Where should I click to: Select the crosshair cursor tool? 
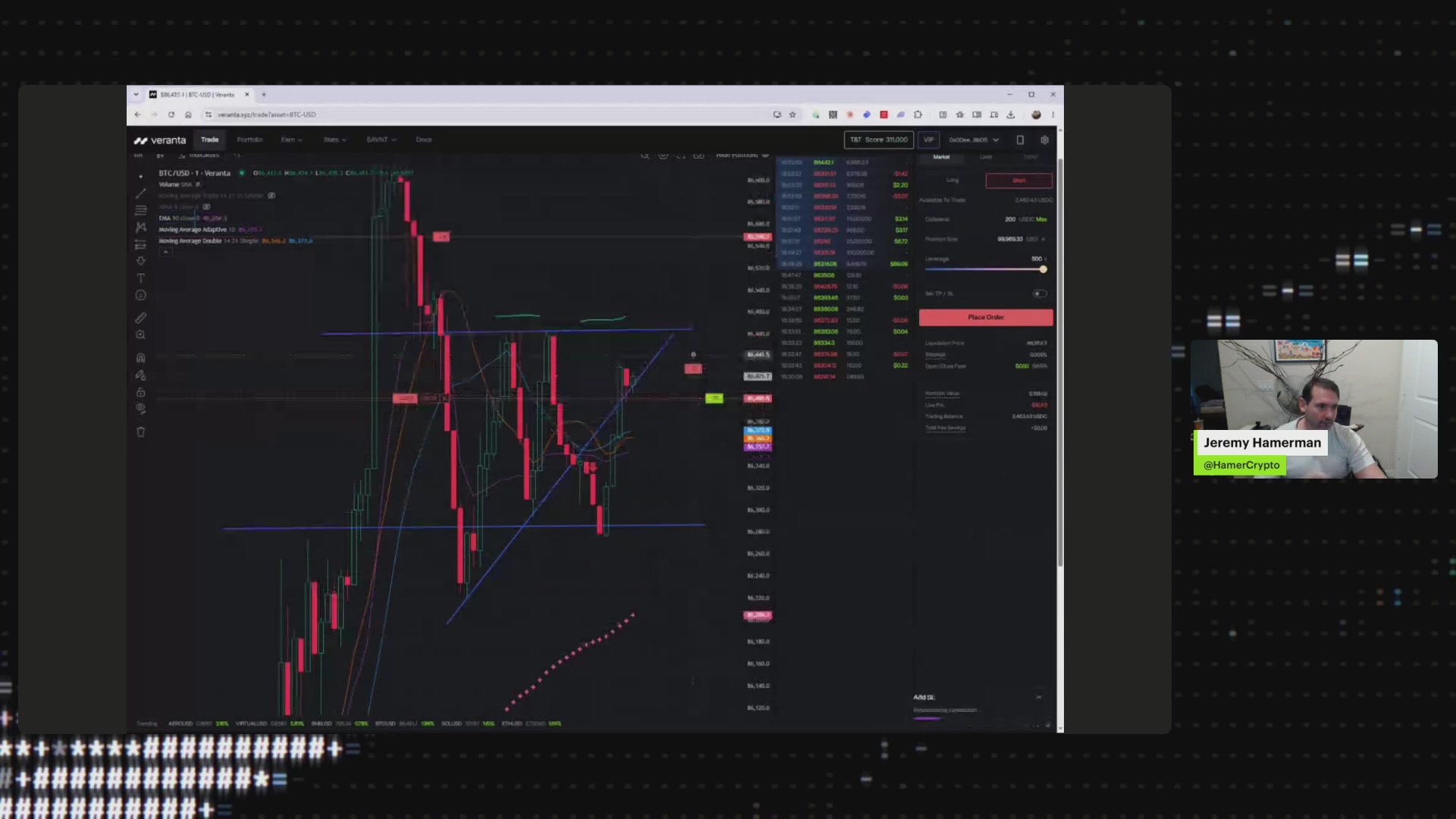tap(140, 176)
